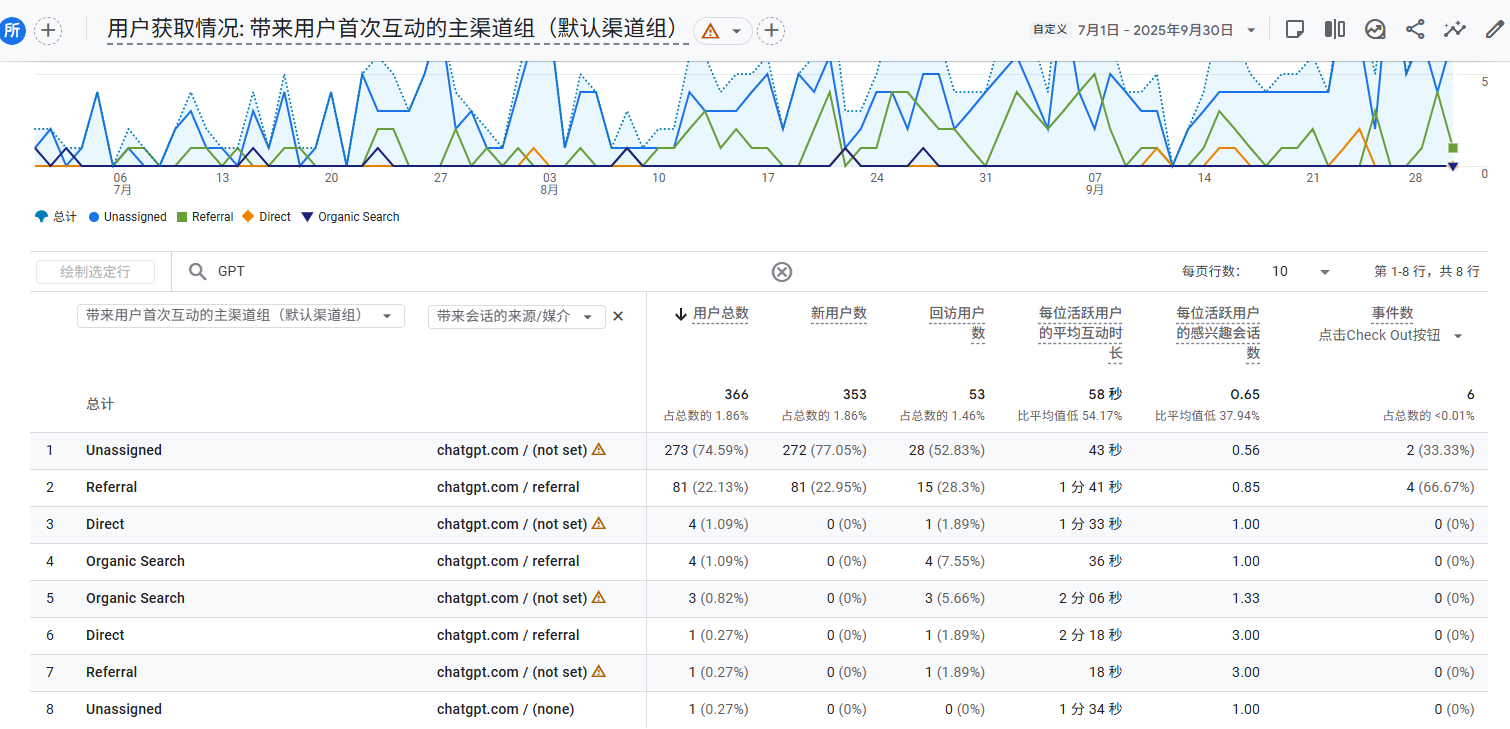Open the primary channel group dimension dropdown

[x=240, y=316]
